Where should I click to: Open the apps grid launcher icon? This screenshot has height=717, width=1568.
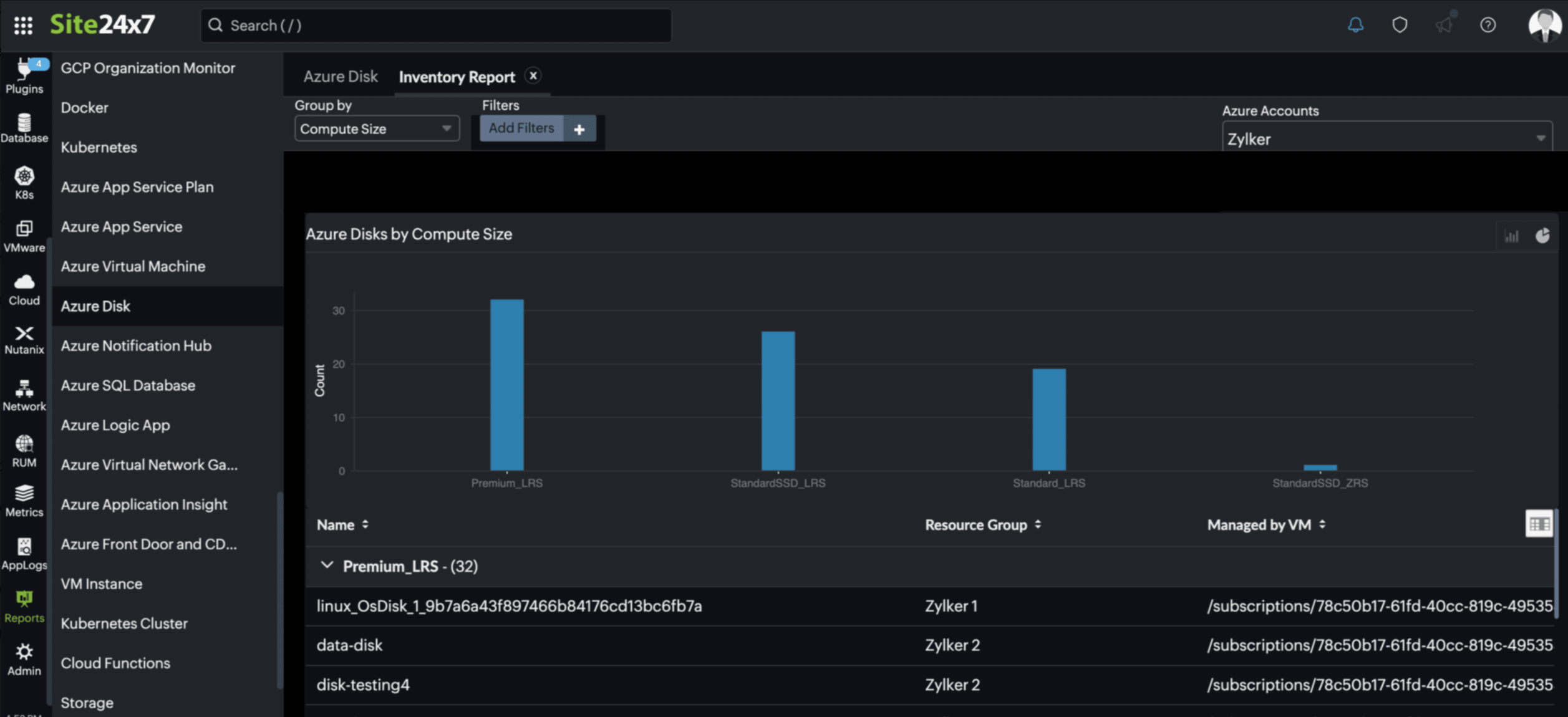pyautogui.click(x=23, y=25)
